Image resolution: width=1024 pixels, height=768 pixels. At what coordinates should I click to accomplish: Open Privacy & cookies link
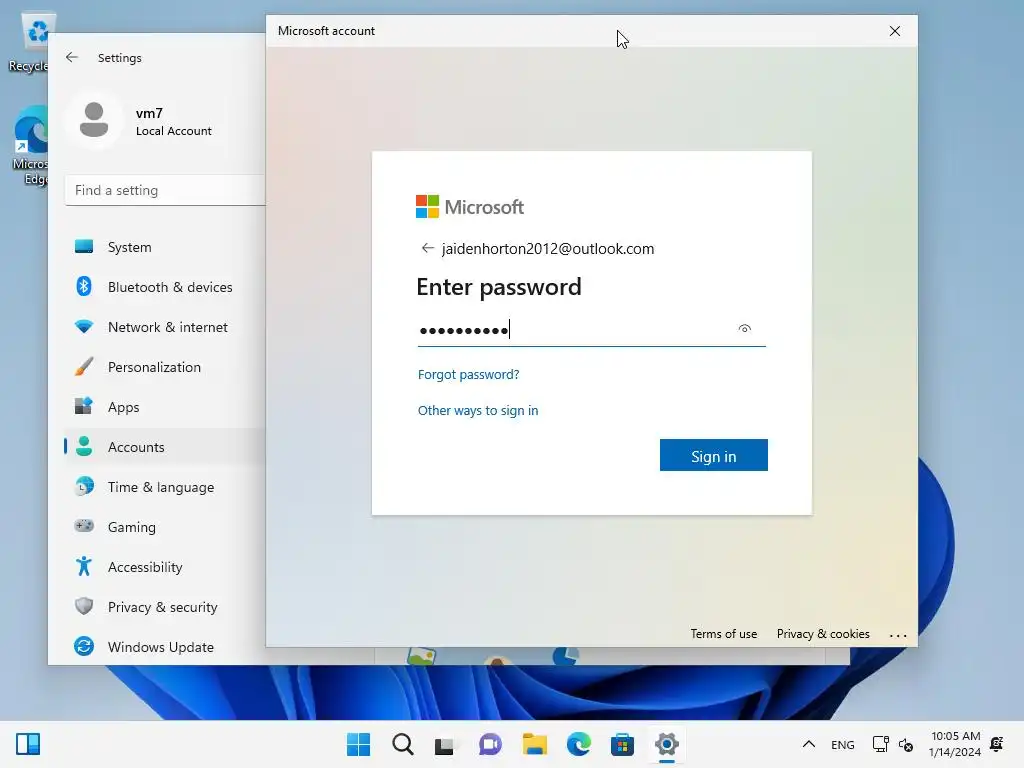coord(823,633)
